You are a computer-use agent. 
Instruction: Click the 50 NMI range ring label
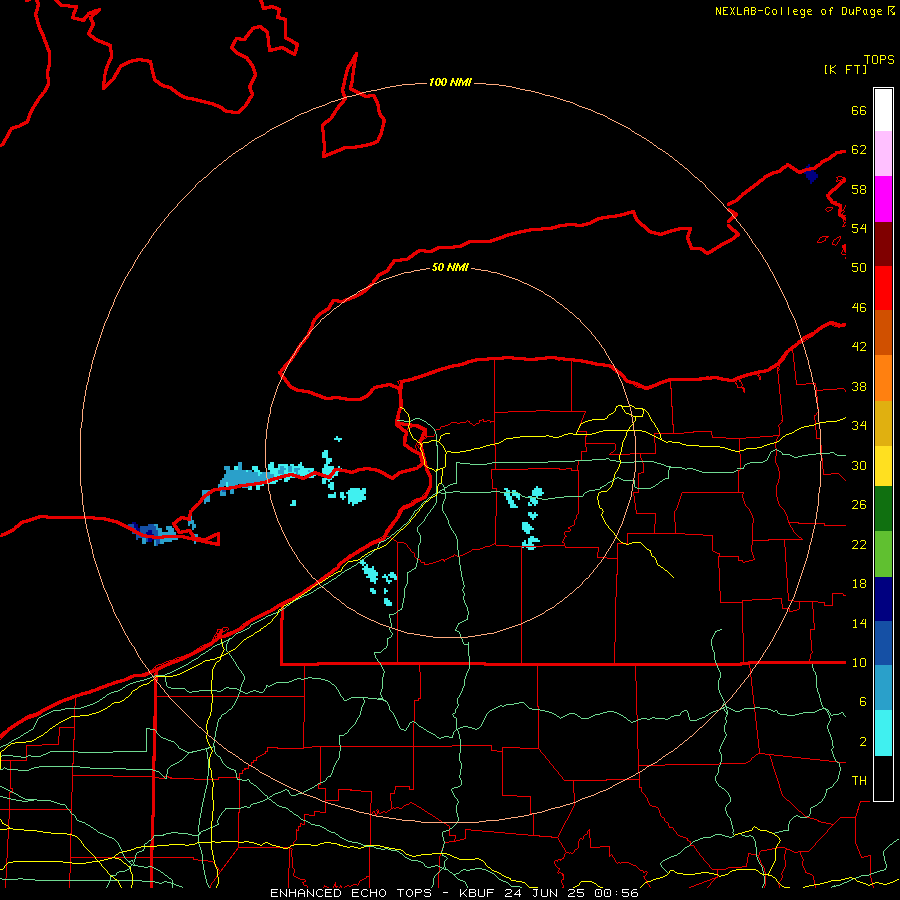click(x=450, y=267)
